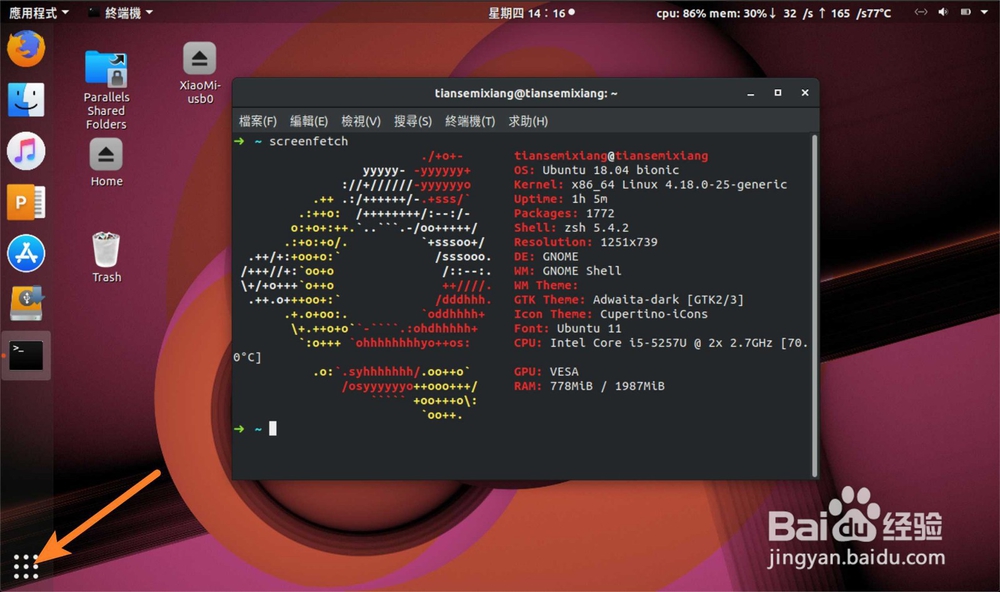Screen dimensions: 1000x592
Task: Open the 檢視(V) menu
Action: click(x=360, y=121)
